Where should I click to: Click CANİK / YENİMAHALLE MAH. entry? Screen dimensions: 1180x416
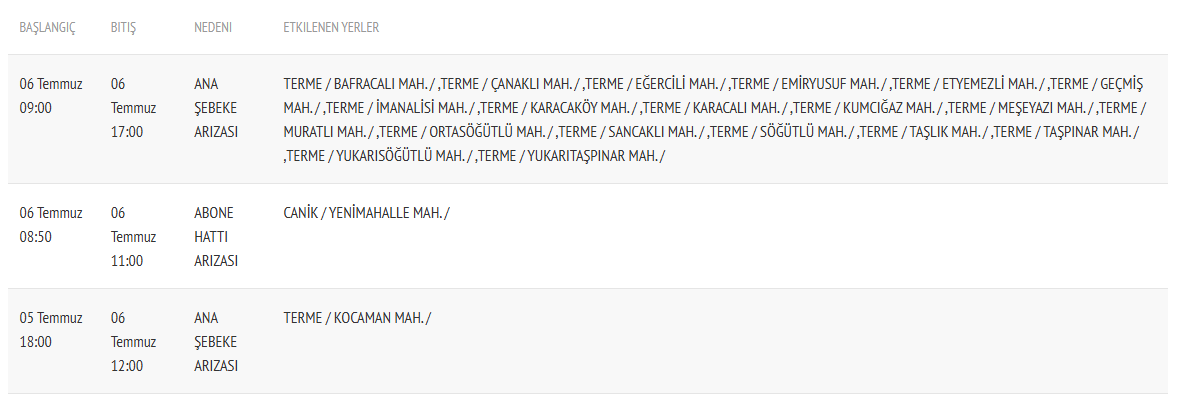[366, 213]
